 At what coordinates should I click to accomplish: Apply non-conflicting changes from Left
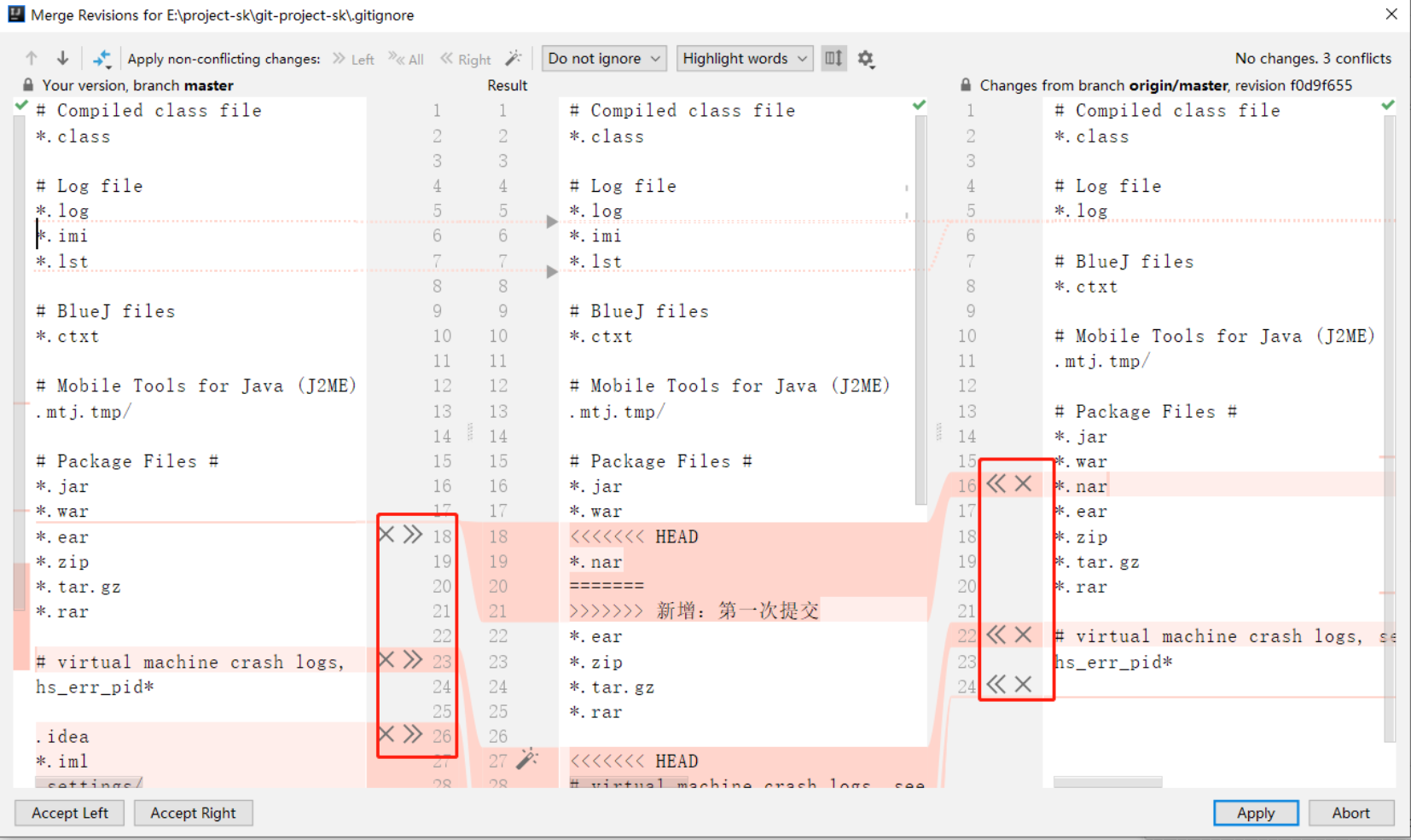point(354,59)
